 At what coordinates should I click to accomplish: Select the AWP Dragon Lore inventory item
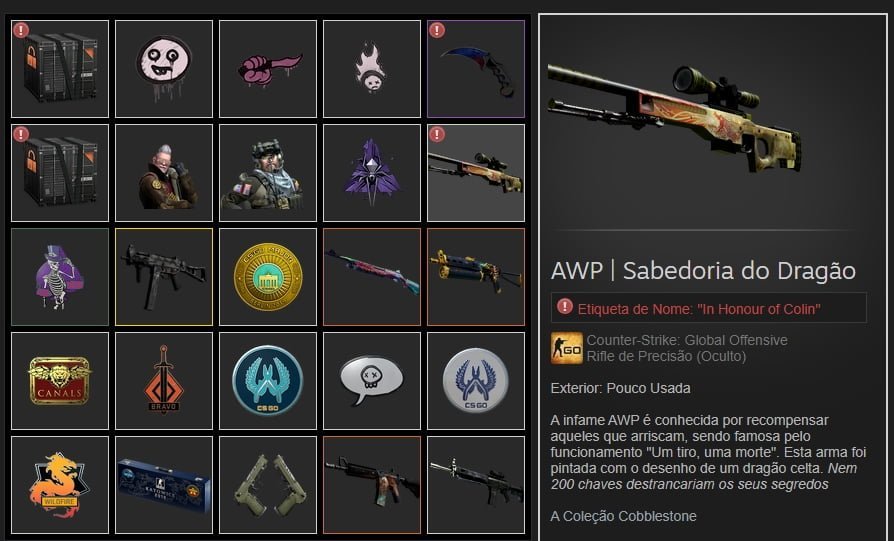pyautogui.click(x=476, y=173)
